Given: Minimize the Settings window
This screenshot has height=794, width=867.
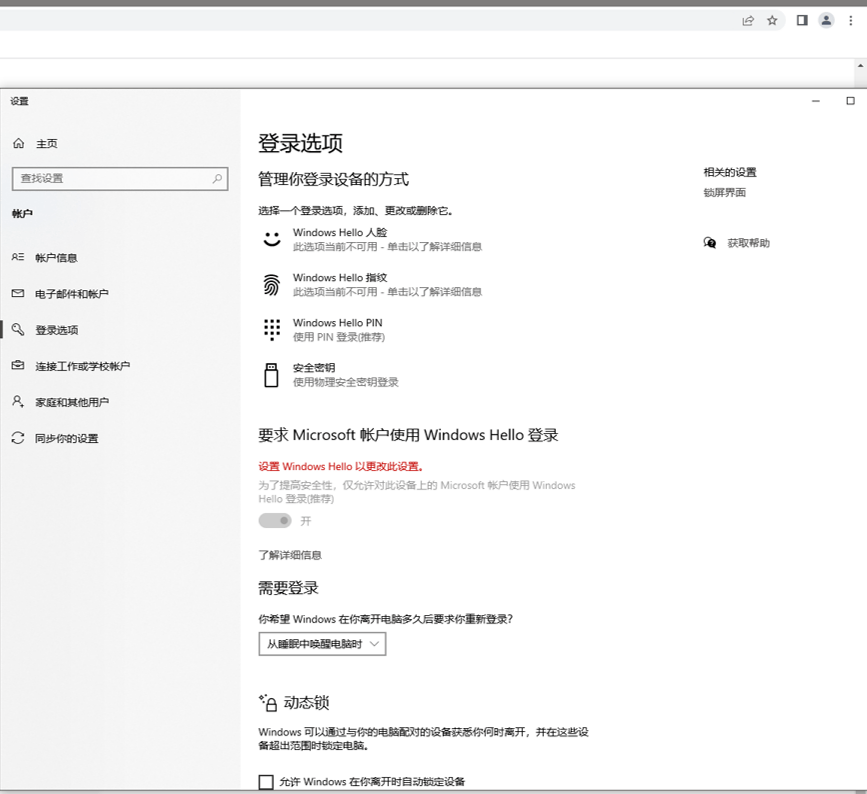Looking at the screenshot, I should pyautogui.click(x=816, y=101).
